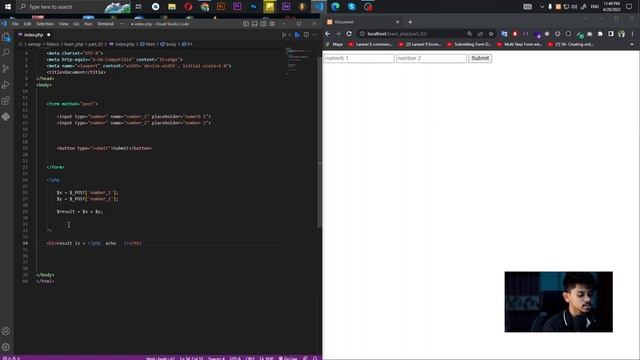Open the 'Laravel E-commerce' bookmark
The height and width of the screenshot is (360, 640).
coord(371,44)
